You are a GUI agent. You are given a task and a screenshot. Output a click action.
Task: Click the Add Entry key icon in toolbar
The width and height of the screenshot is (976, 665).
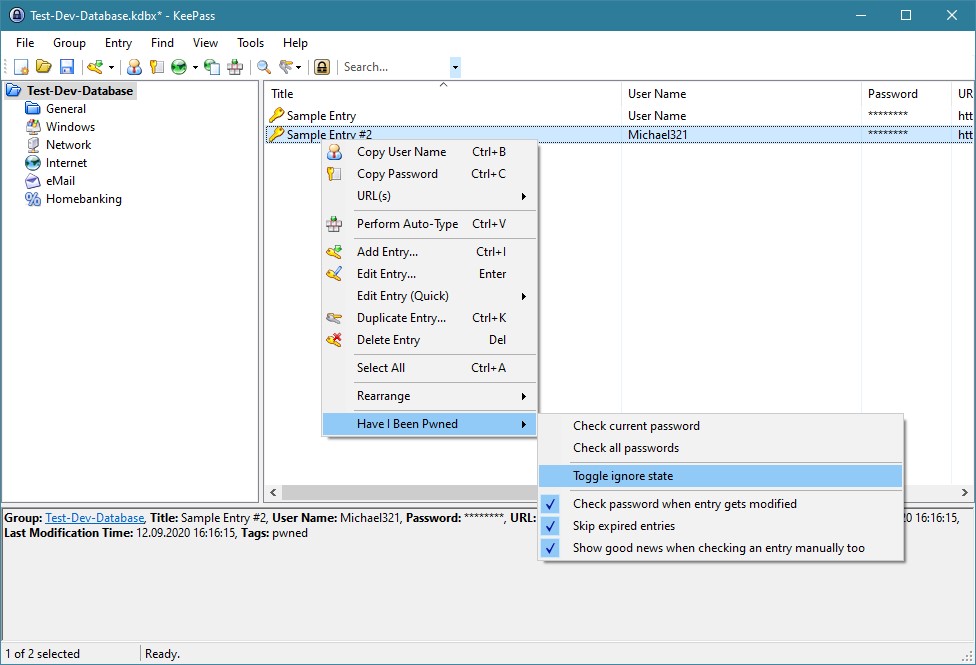pos(95,67)
